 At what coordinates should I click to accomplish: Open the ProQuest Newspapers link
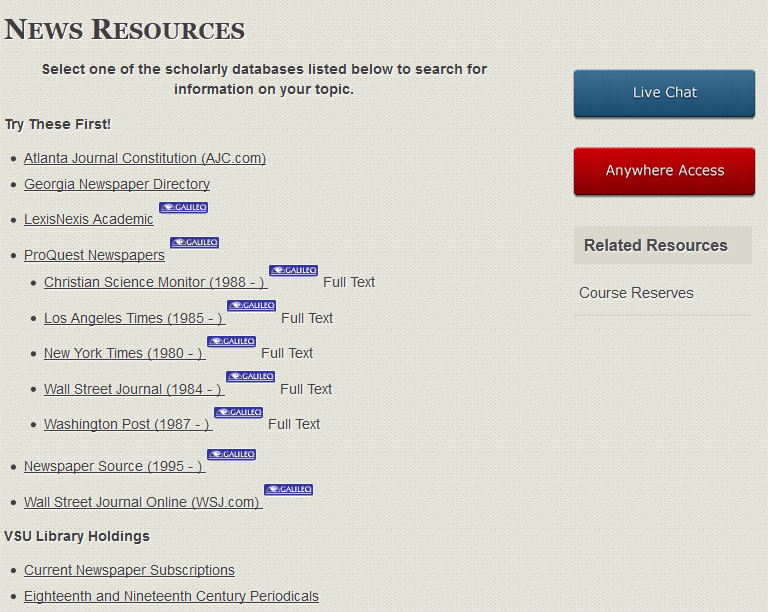pos(95,255)
